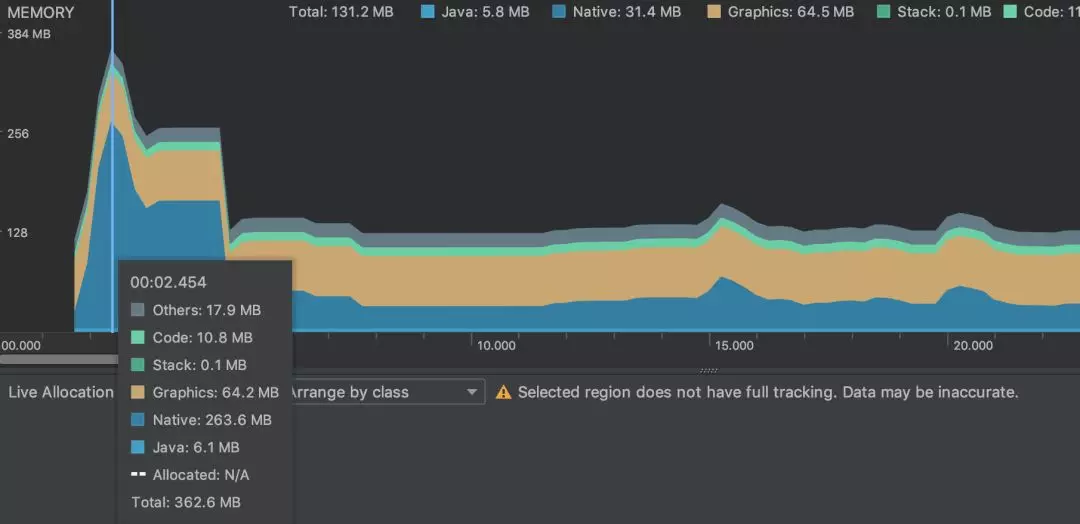Click the warning triangle icon
1080x524 pixels.
tap(503, 392)
